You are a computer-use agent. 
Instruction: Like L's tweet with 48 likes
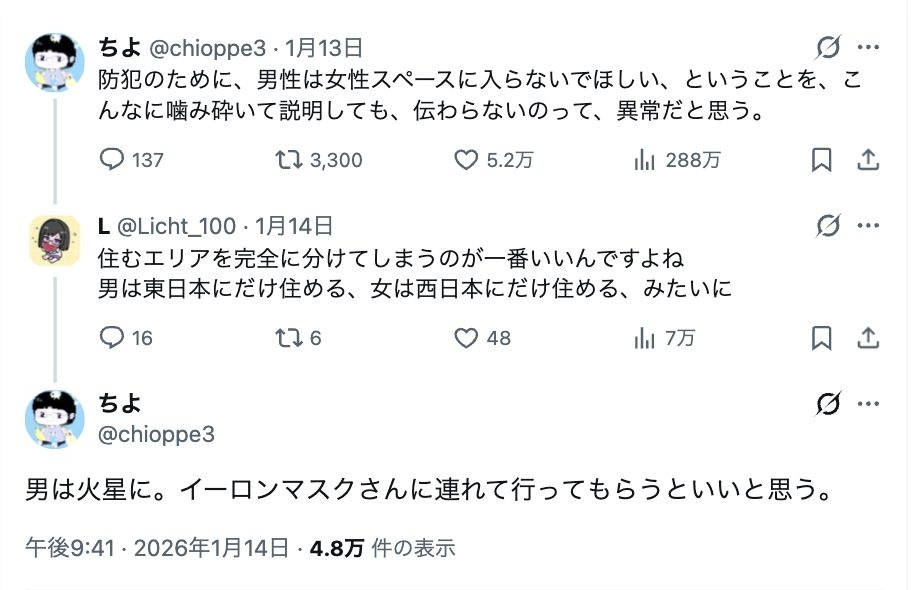(x=466, y=338)
